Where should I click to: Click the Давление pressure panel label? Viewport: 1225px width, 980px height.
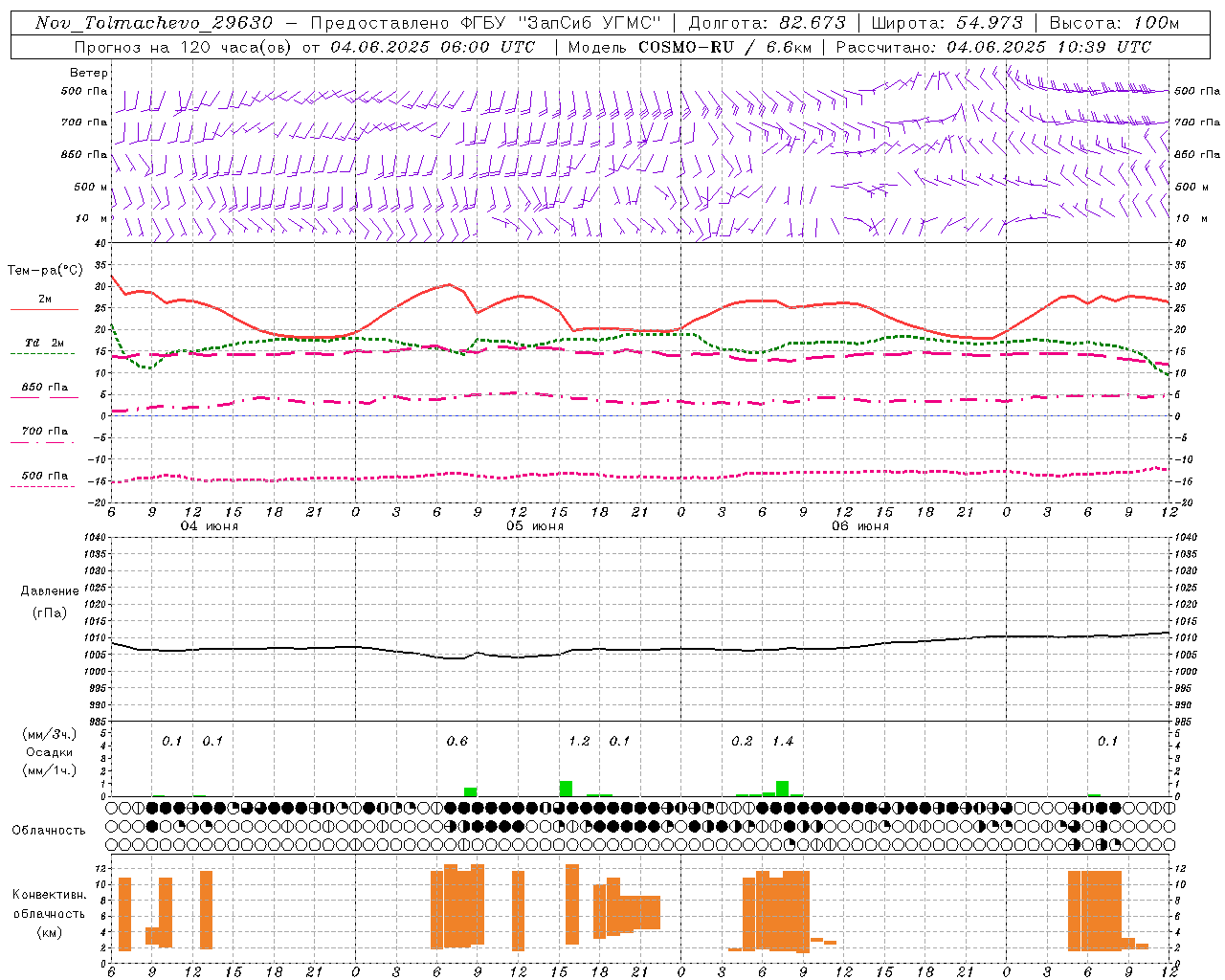50,591
